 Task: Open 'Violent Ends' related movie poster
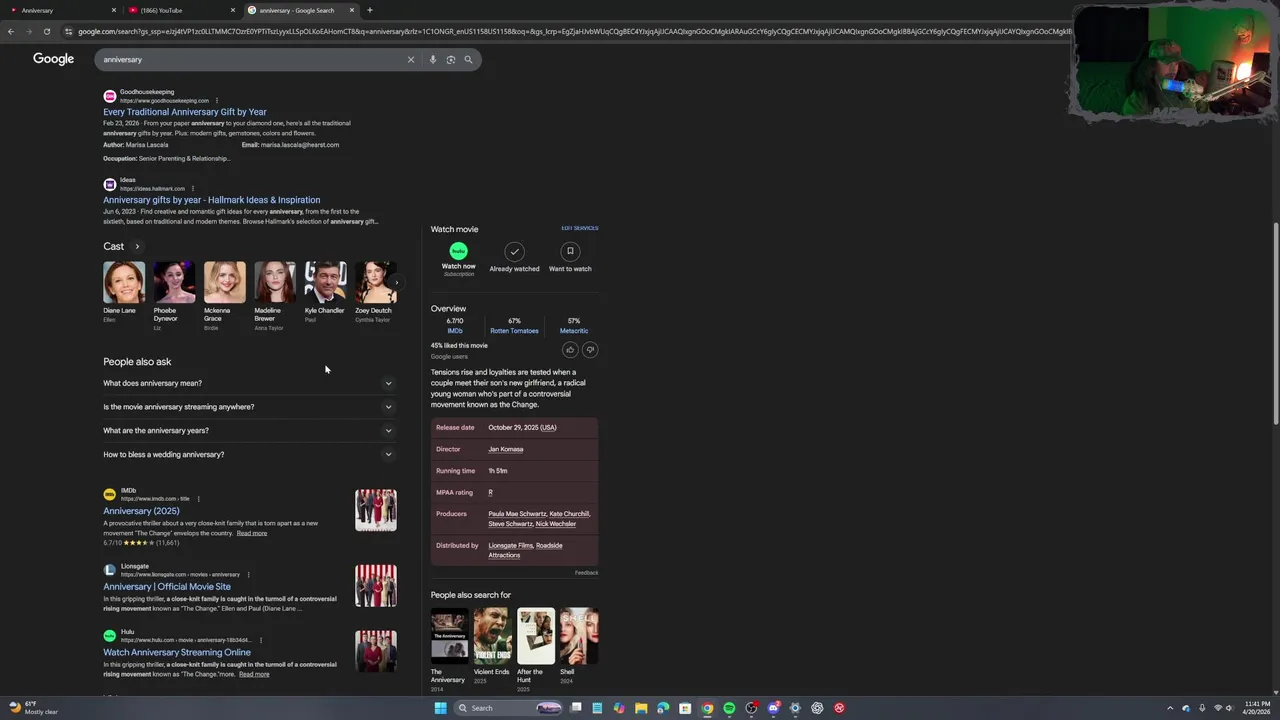[x=492, y=636]
